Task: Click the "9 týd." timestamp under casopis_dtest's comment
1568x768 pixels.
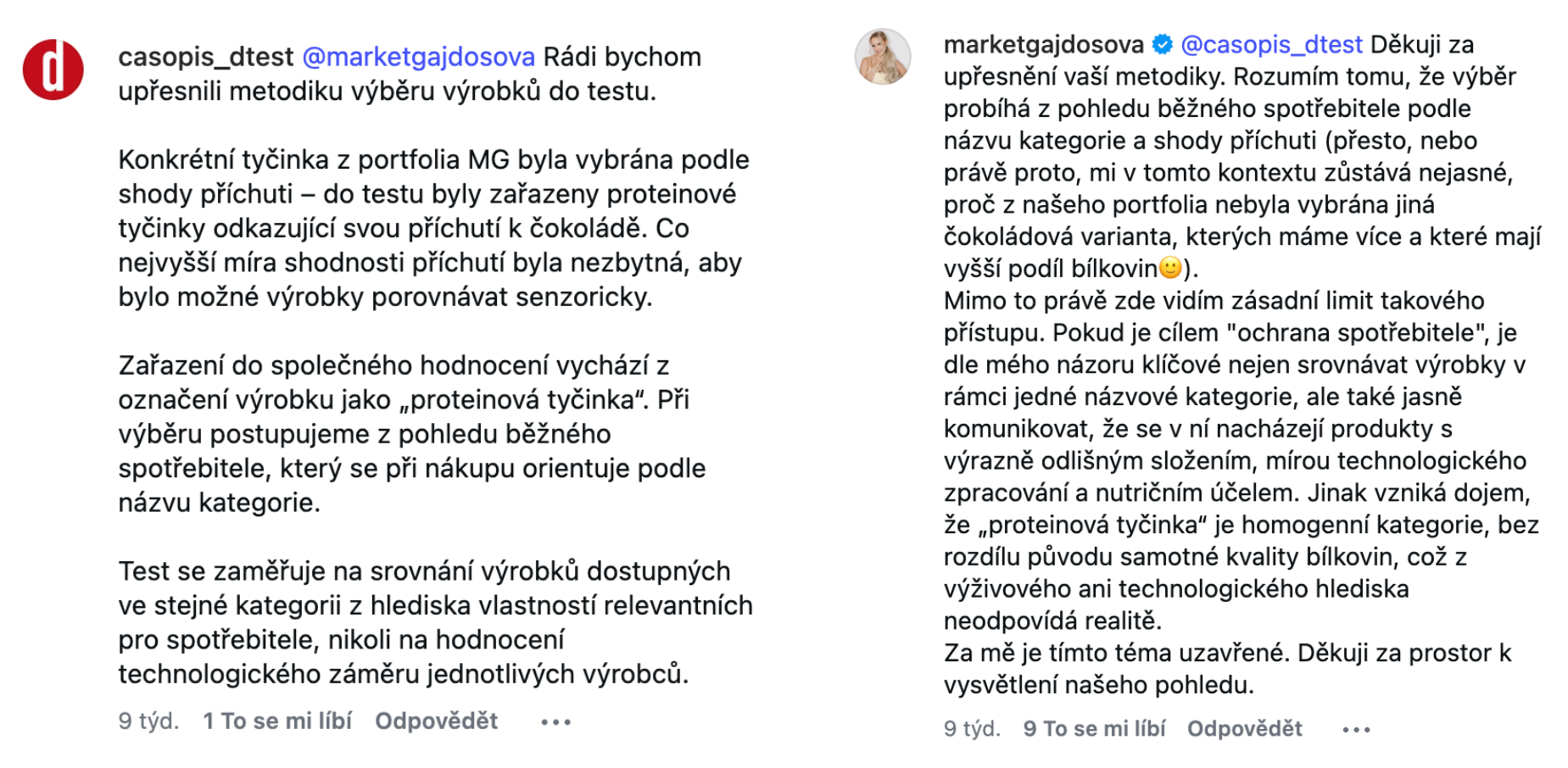Action: [148, 721]
